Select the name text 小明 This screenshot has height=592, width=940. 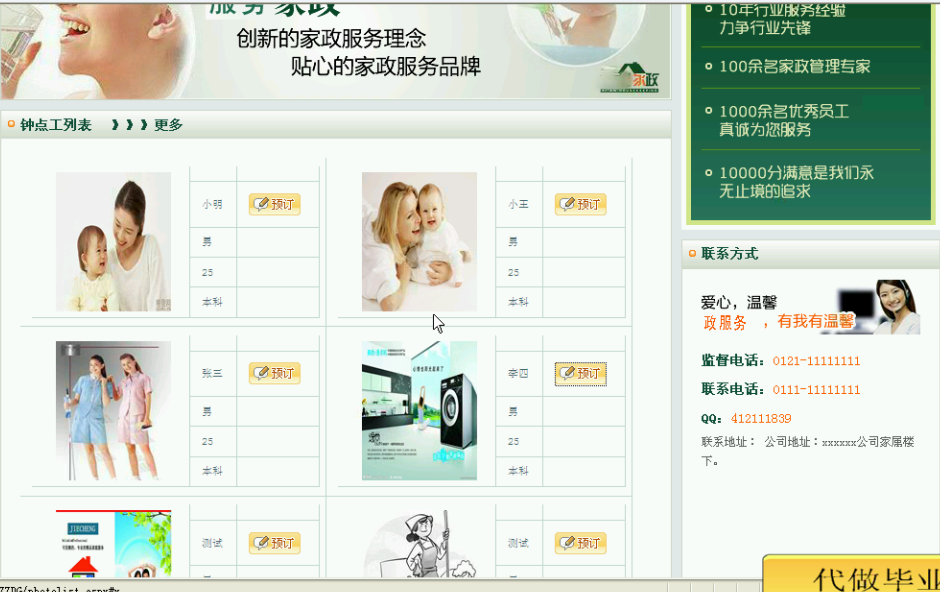[212, 204]
